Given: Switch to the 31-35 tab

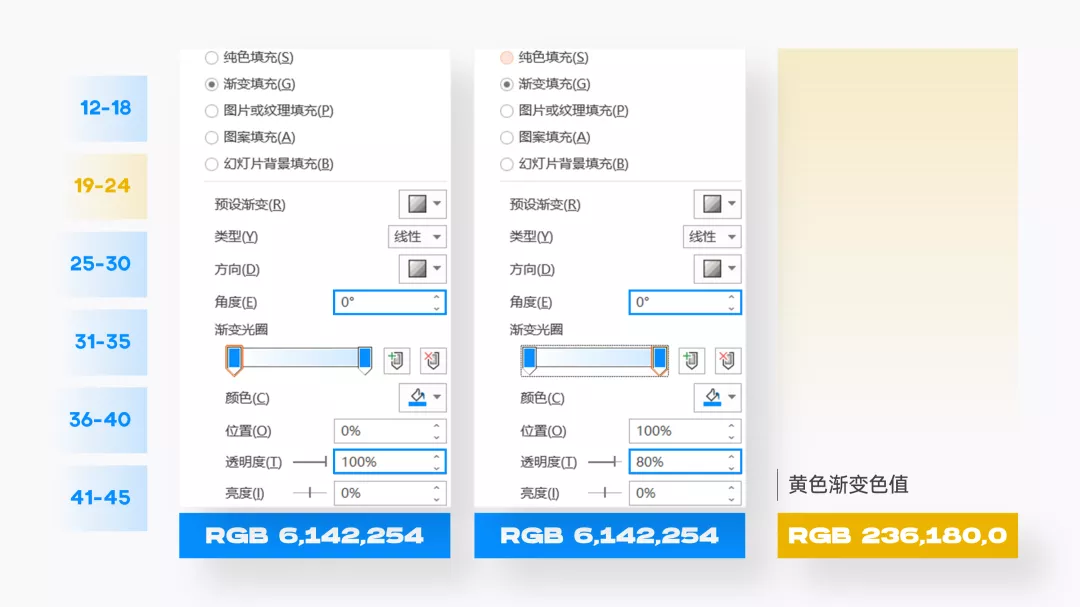Looking at the screenshot, I should pos(102,342).
